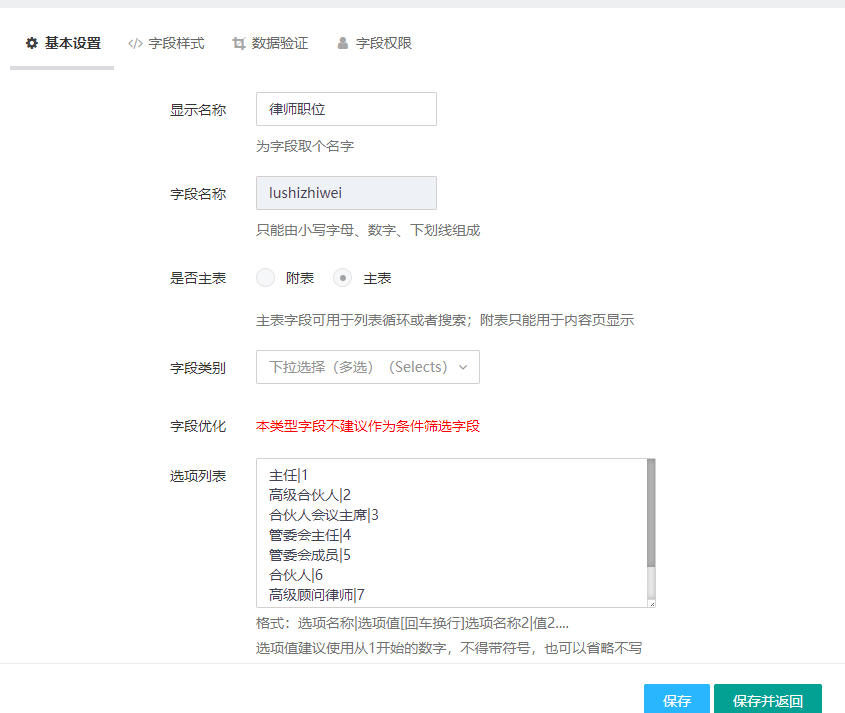The height and width of the screenshot is (713, 845).
Task: Select the 主表 radio button
Action: pos(343,278)
